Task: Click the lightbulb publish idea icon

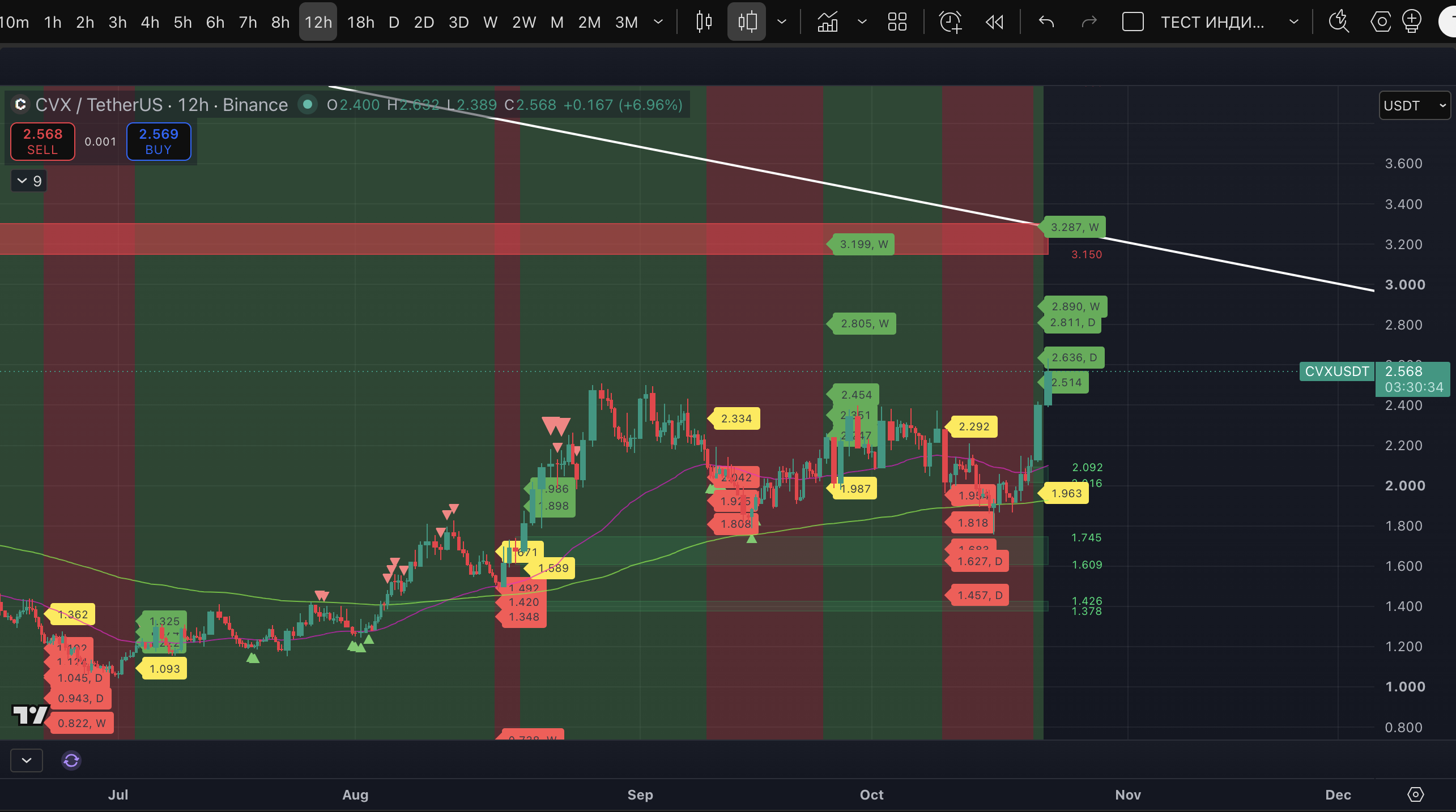Action: tap(1412, 22)
